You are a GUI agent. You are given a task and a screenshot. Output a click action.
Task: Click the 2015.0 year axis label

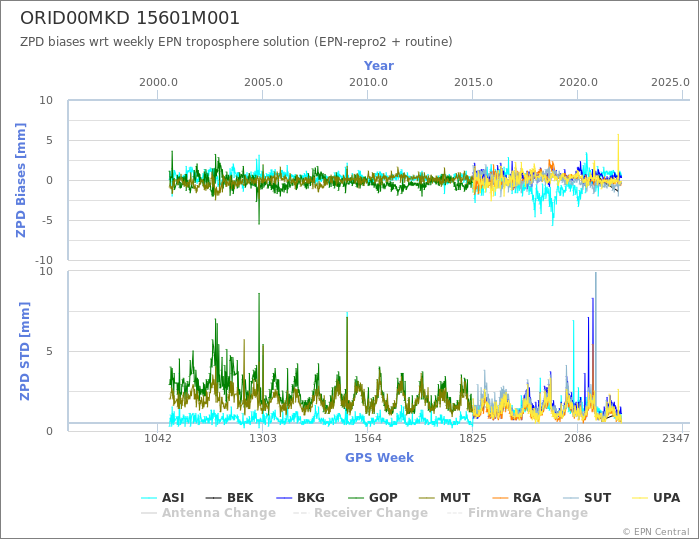click(x=473, y=83)
